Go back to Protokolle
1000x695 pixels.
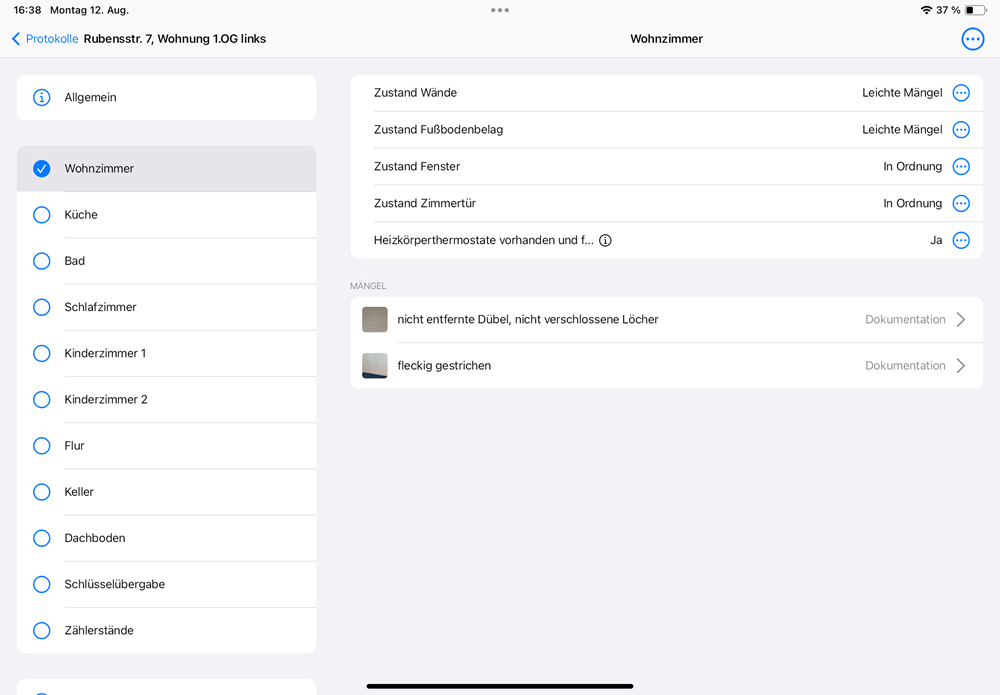click(45, 39)
